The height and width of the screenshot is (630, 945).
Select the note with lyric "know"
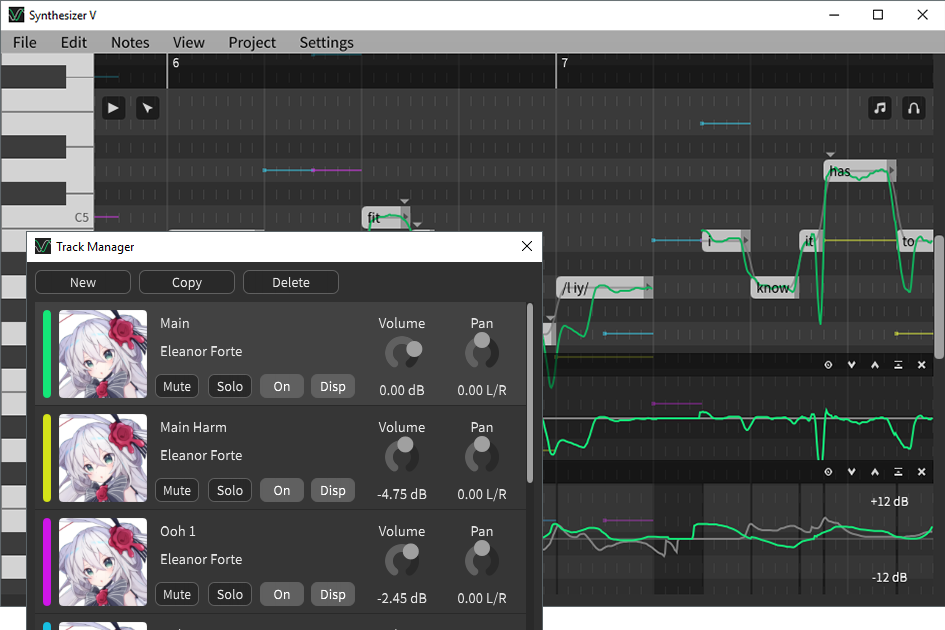[774, 288]
